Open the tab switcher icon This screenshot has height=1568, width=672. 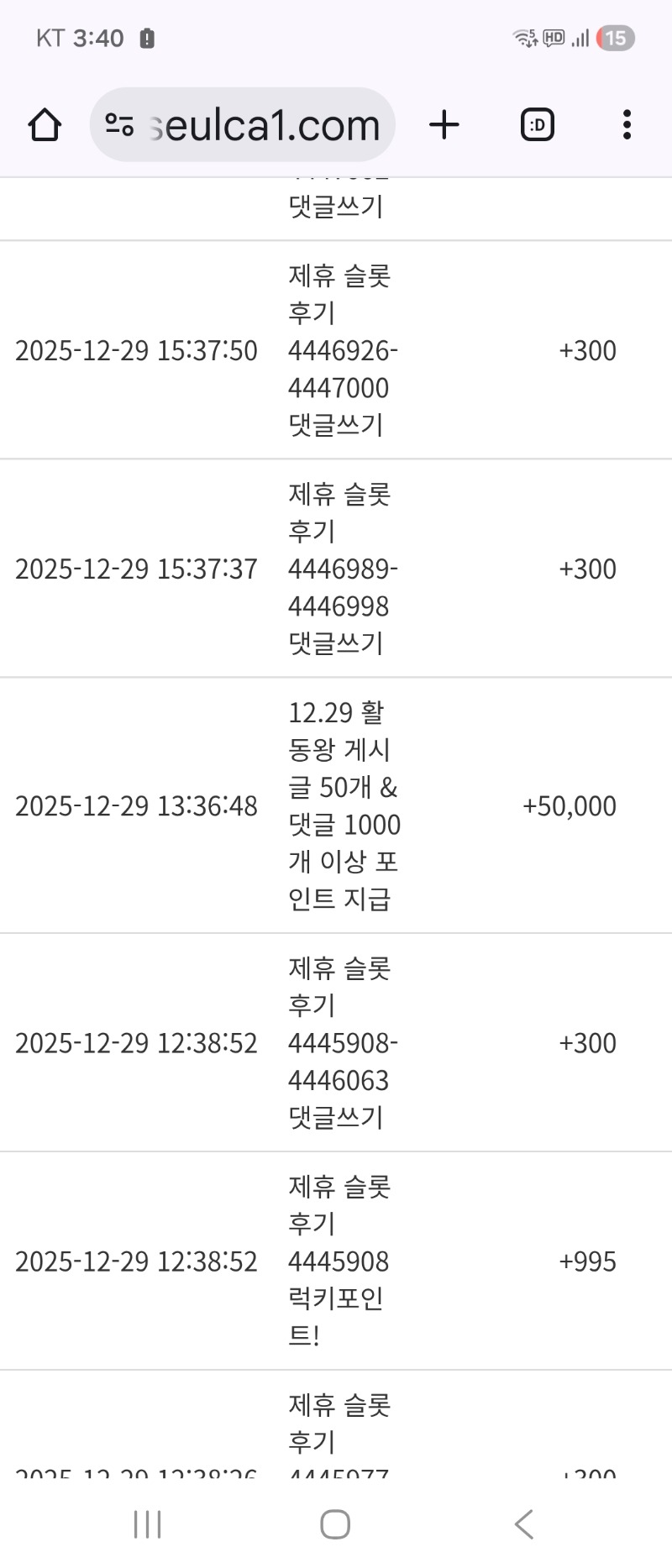pyautogui.click(x=537, y=125)
